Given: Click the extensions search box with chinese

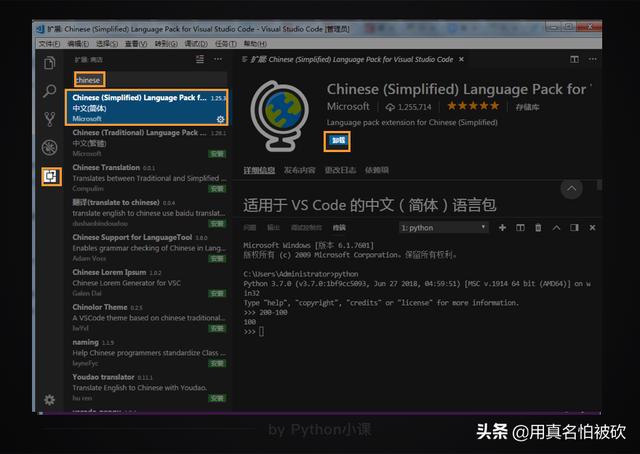Looking at the screenshot, I should tap(150, 80).
